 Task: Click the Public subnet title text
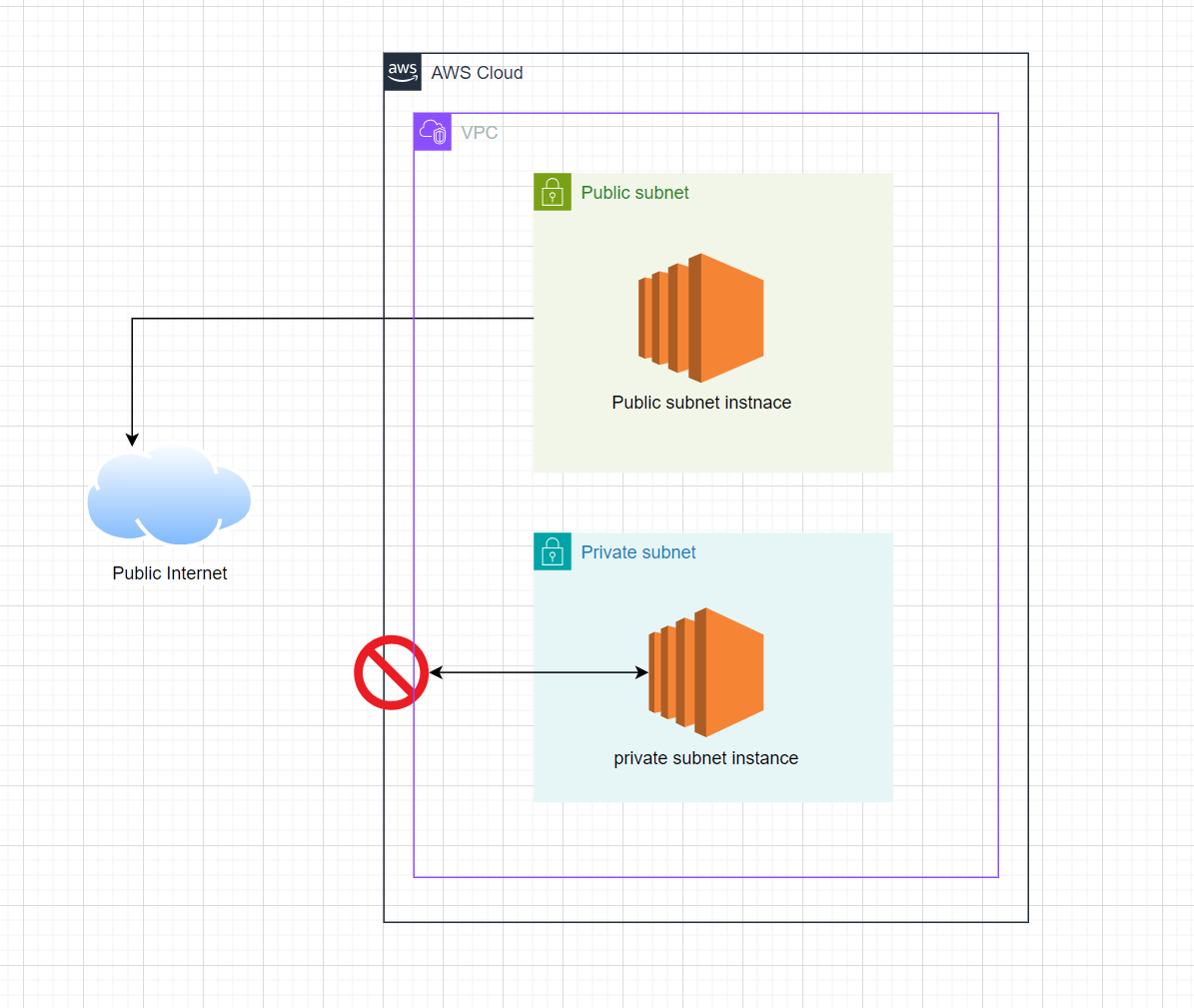click(x=634, y=192)
